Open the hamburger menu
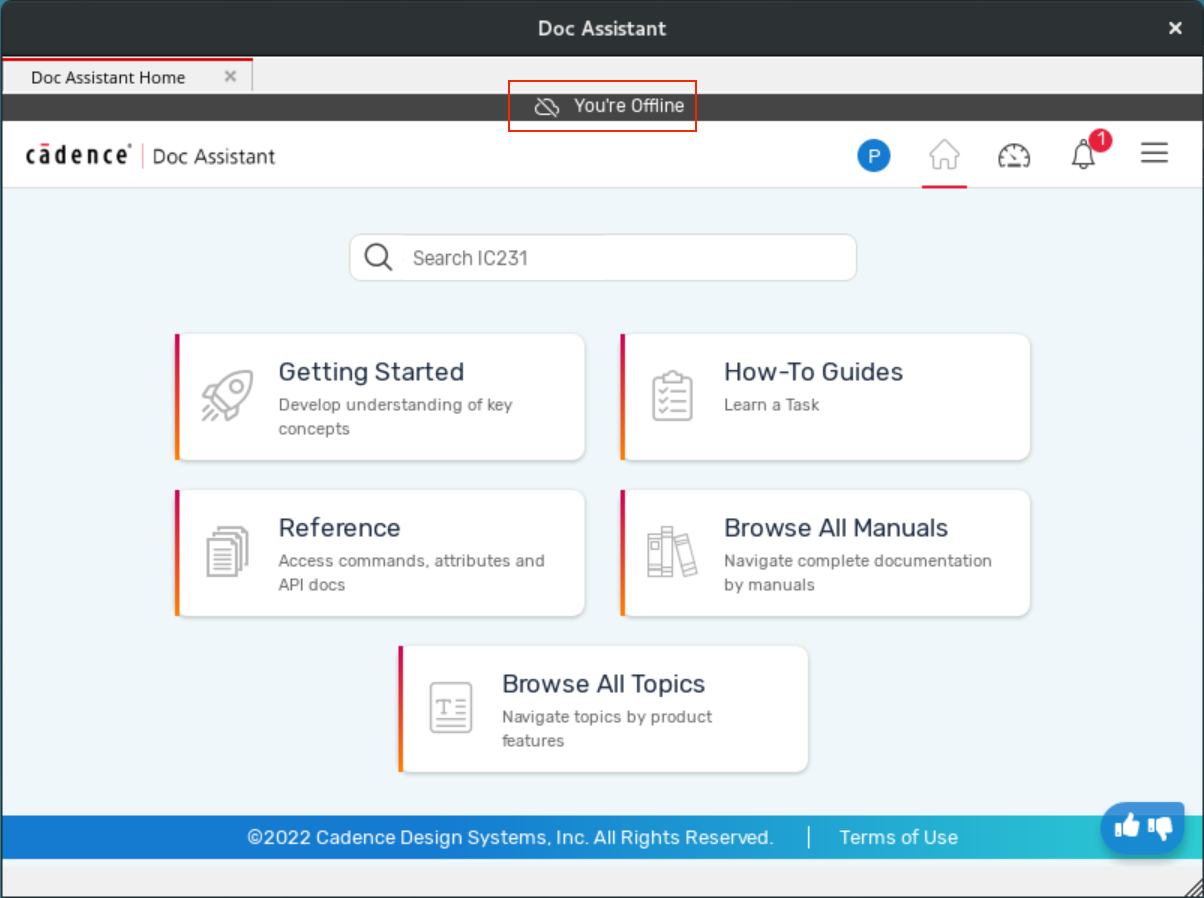The width and height of the screenshot is (1204, 898). point(1154,153)
